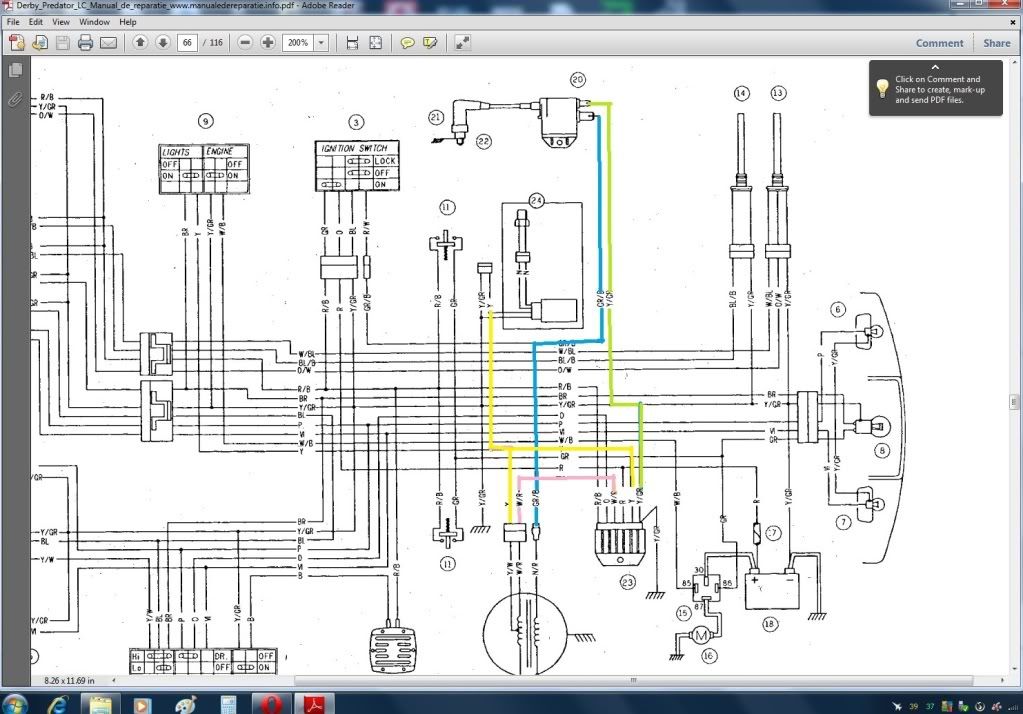
Task: Click the fit width scrolling mode icon
Action: (352, 43)
